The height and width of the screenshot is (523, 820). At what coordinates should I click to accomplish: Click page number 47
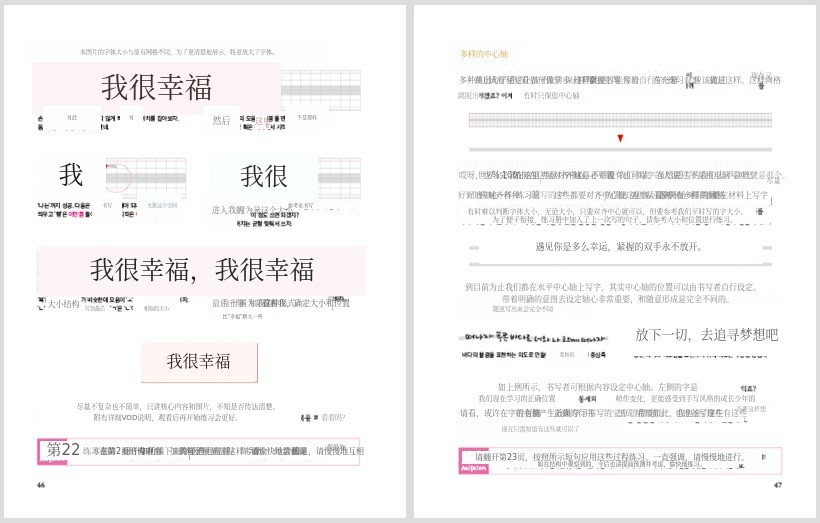click(777, 485)
